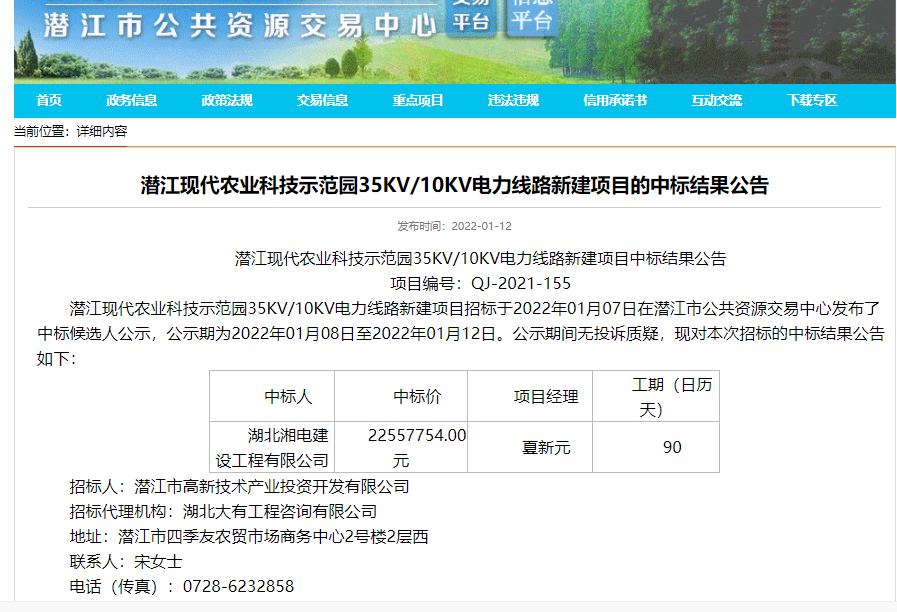Open the 交易信息 menu item
The height and width of the screenshot is (612, 897).
tap(322, 100)
